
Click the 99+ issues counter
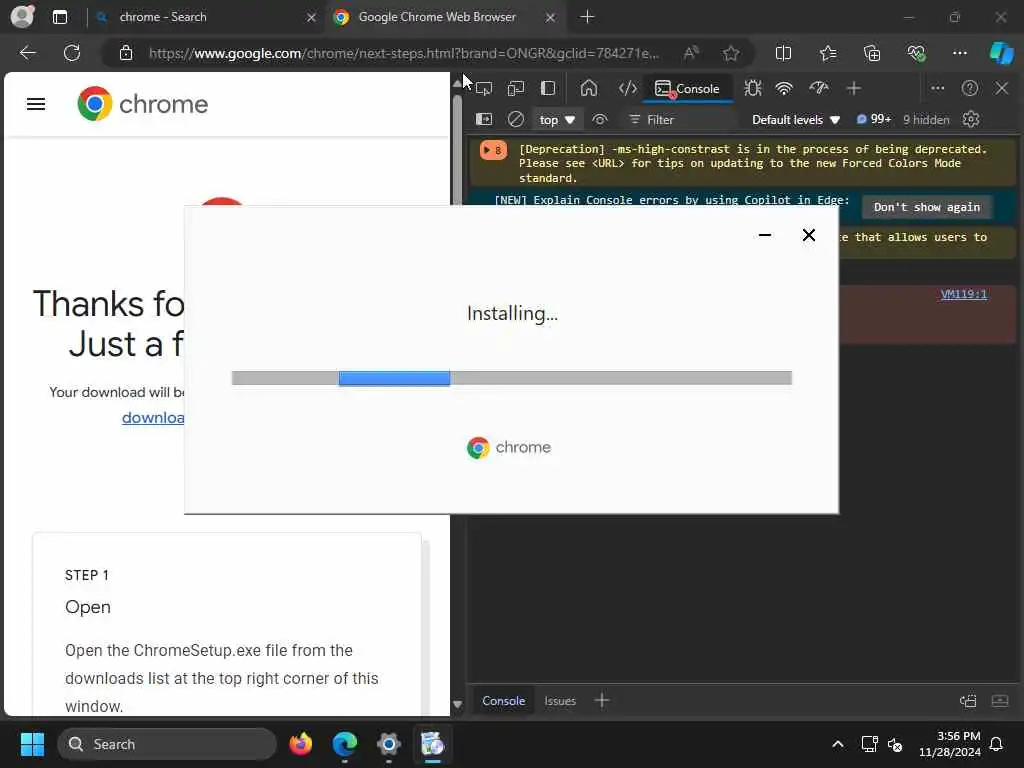pyautogui.click(x=874, y=120)
